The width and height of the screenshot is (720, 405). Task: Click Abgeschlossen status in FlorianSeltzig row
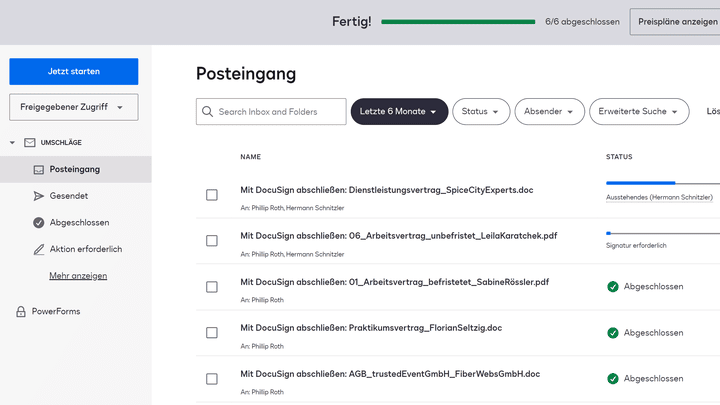point(653,333)
